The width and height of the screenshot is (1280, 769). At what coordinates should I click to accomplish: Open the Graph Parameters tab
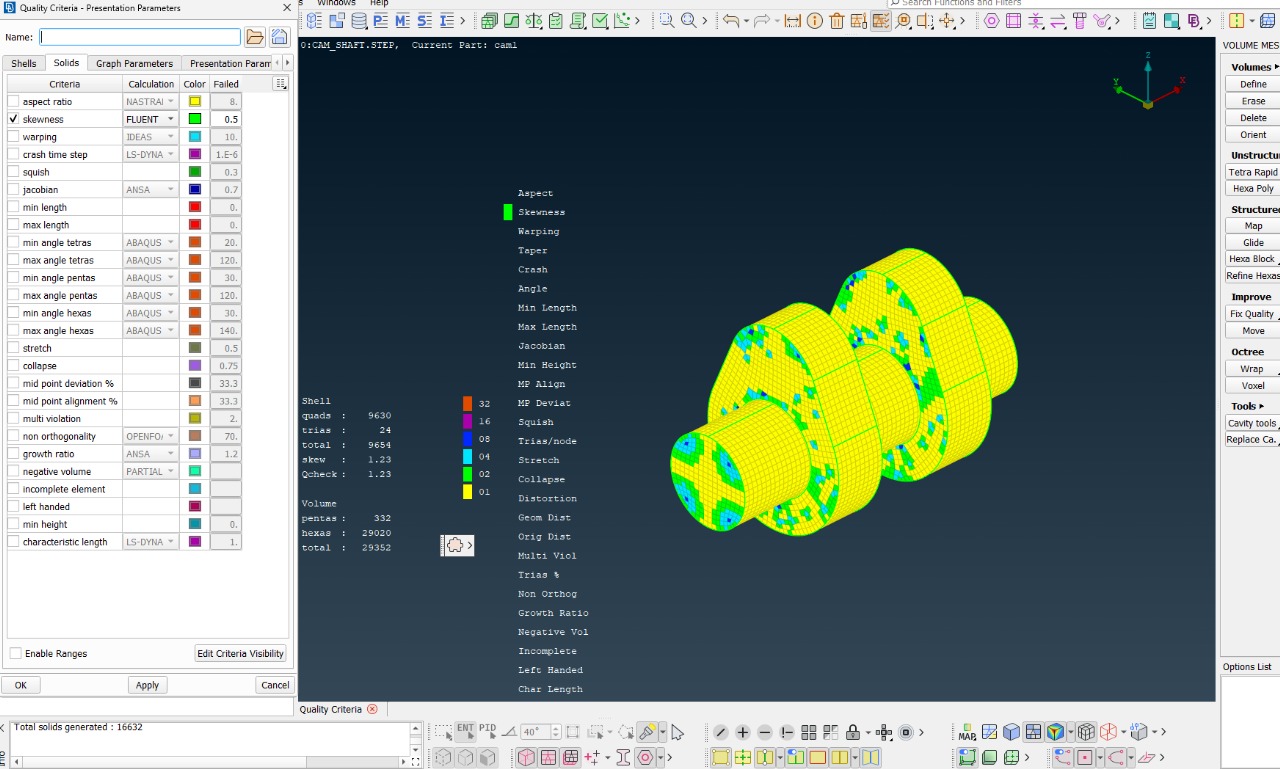(134, 63)
